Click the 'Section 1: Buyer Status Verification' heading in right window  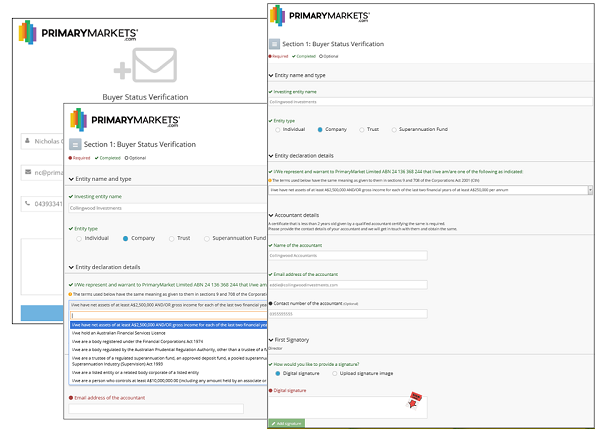[x=333, y=44]
